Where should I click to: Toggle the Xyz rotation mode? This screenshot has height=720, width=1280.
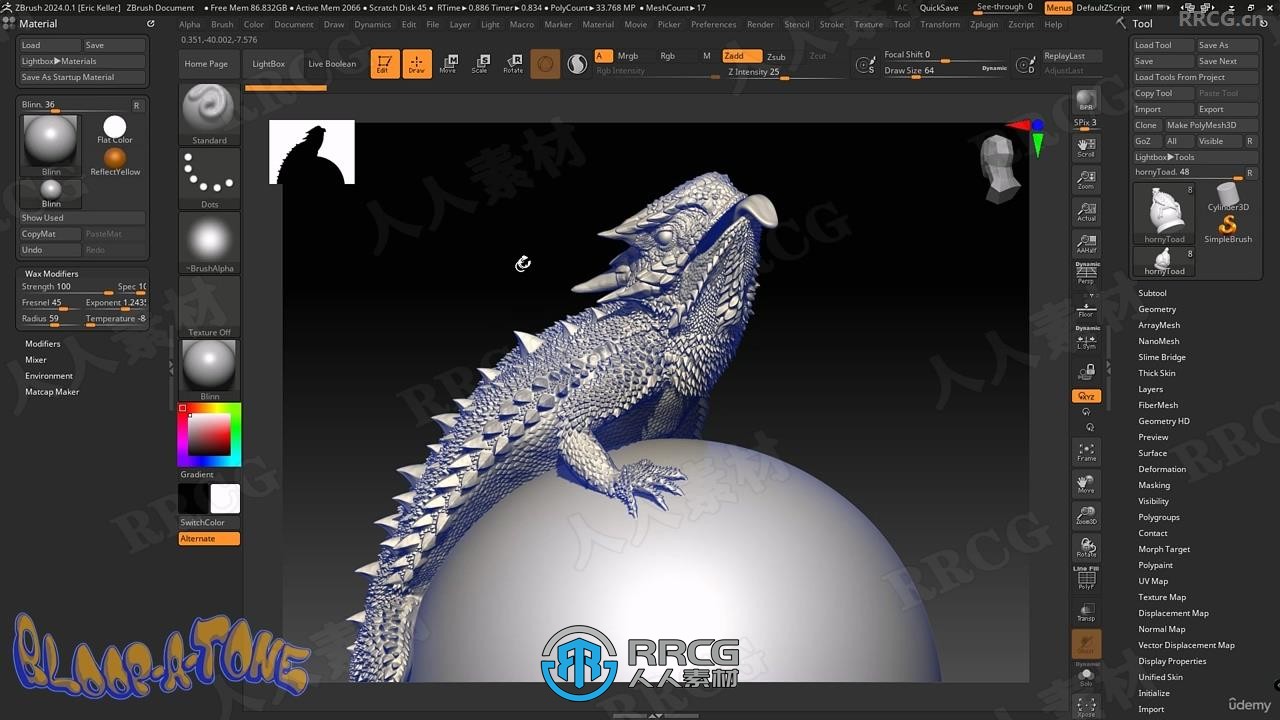click(x=1086, y=396)
